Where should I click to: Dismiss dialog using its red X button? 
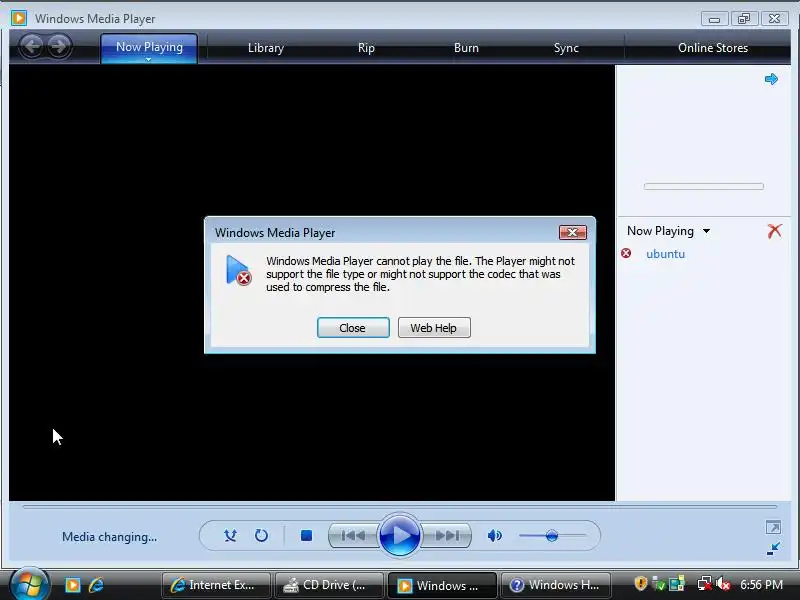572,233
